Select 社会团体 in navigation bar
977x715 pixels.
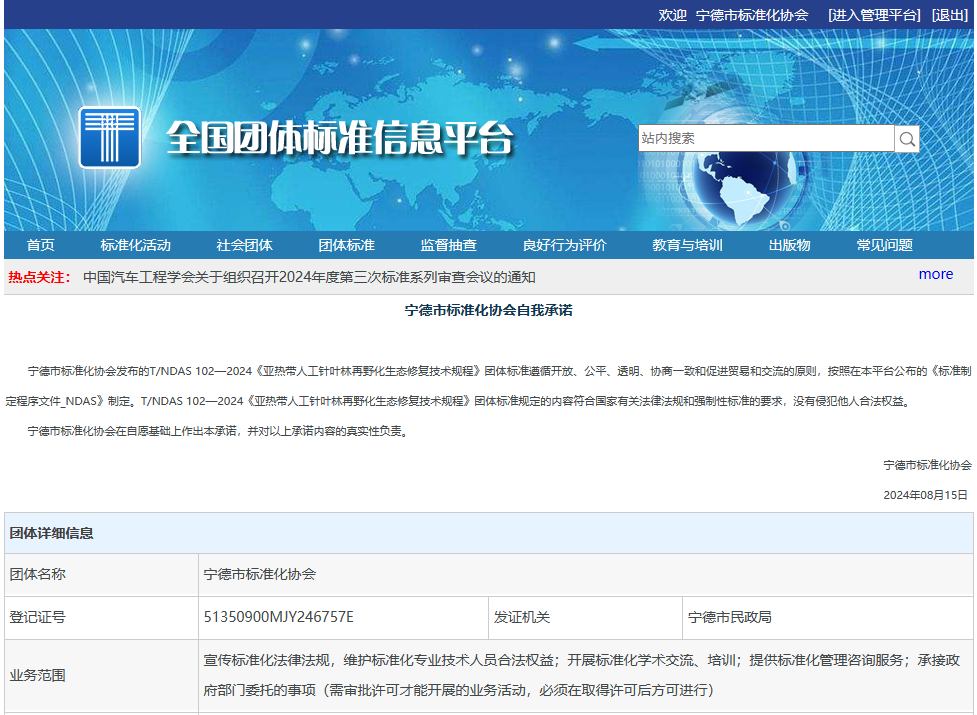(244, 246)
